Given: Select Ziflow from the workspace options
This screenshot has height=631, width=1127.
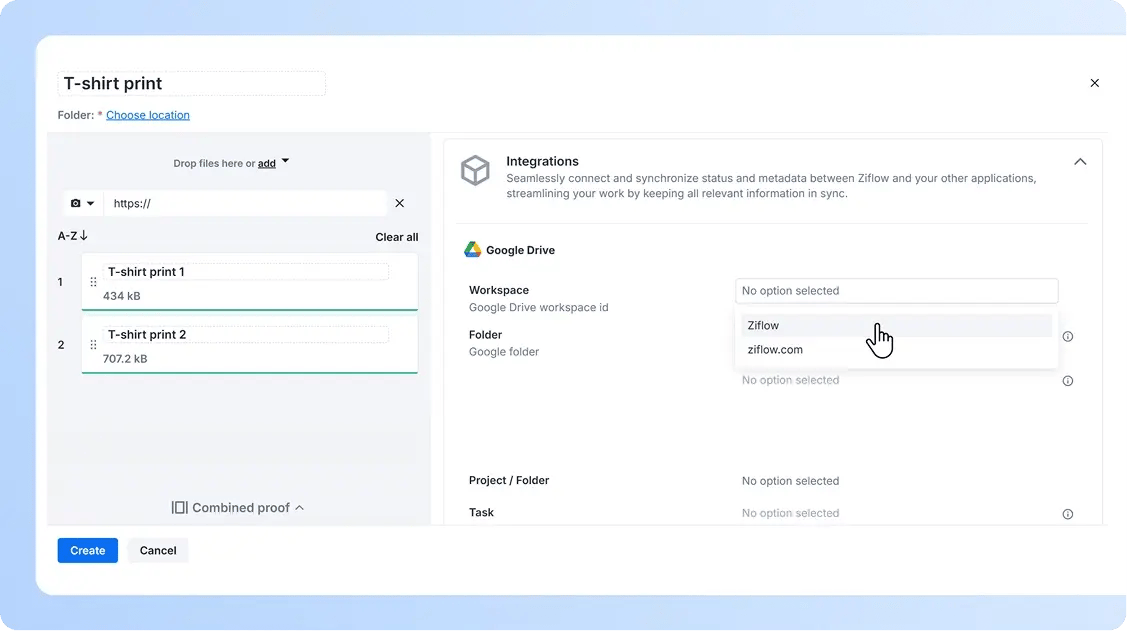Looking at the screenshot, I should click(x=763, y=325).
